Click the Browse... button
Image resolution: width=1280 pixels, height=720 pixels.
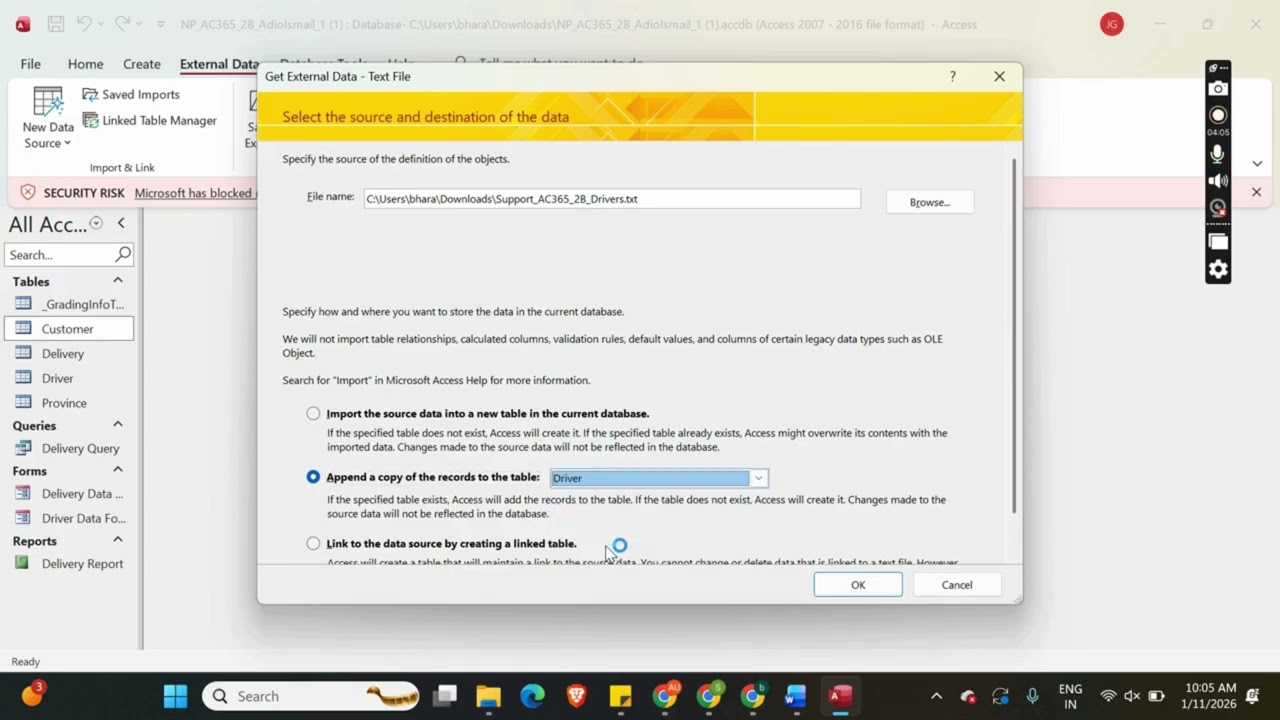coord(930,202)
